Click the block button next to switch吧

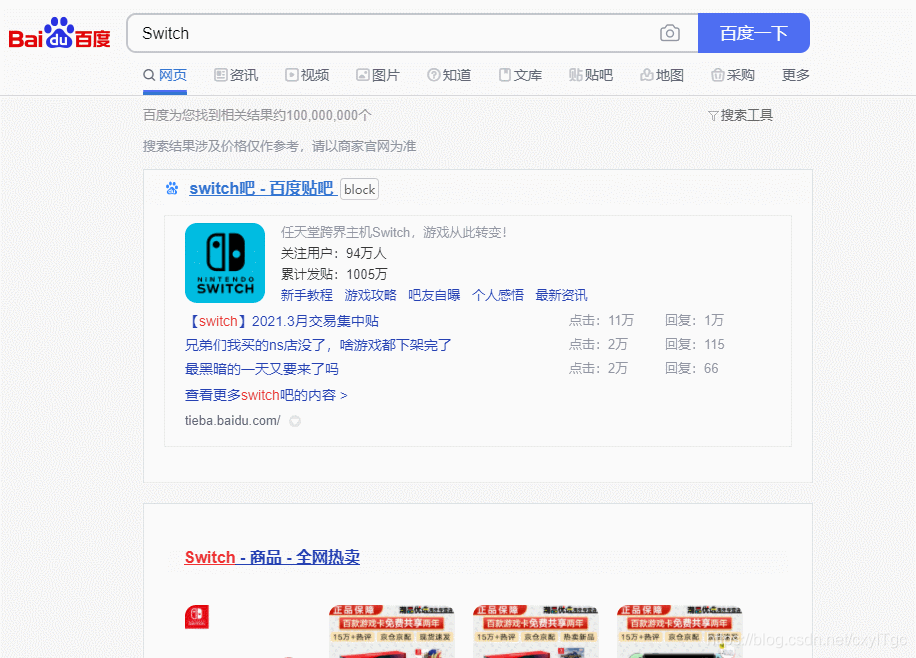tap(359, 189)
